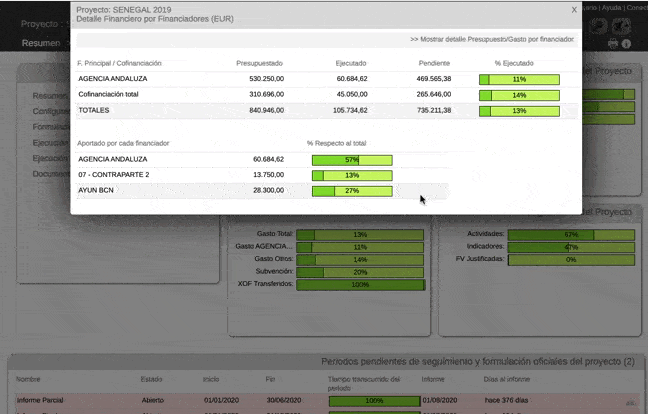This screenshot has width=648, height=414.
Task: Click Cofinanciación total 14% progress bar
Action: click(519, 95)
